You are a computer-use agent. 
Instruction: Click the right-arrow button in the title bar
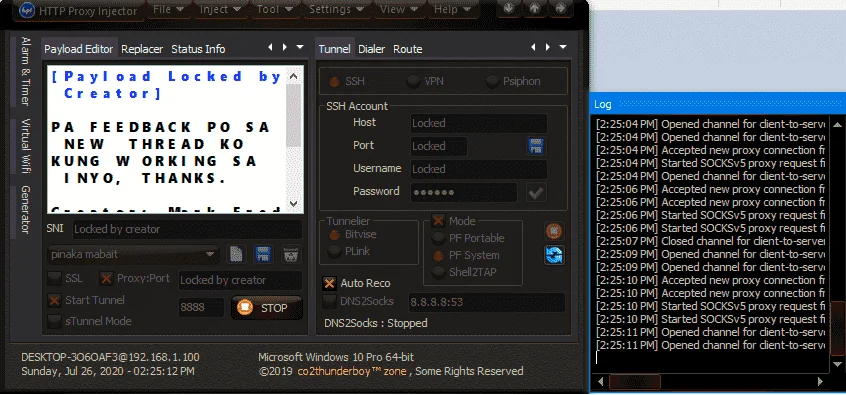[x=560, y=8]
